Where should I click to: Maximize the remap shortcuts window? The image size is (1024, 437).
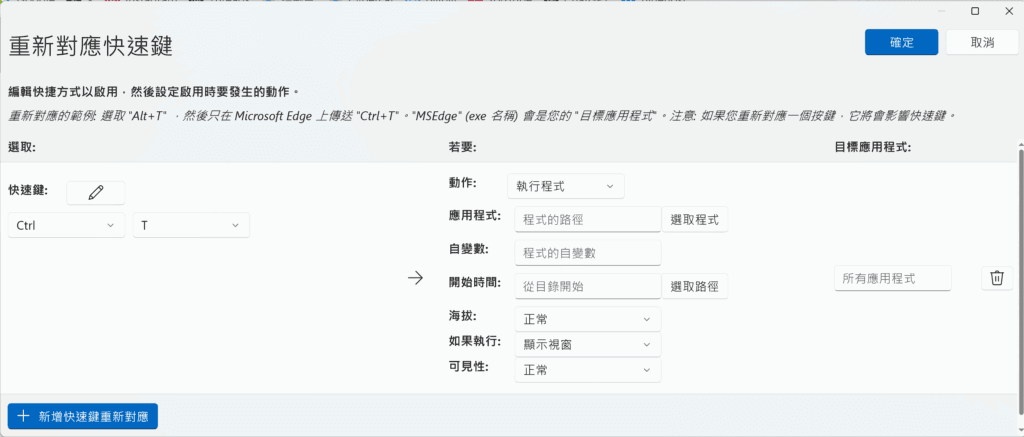click(975, 10)
